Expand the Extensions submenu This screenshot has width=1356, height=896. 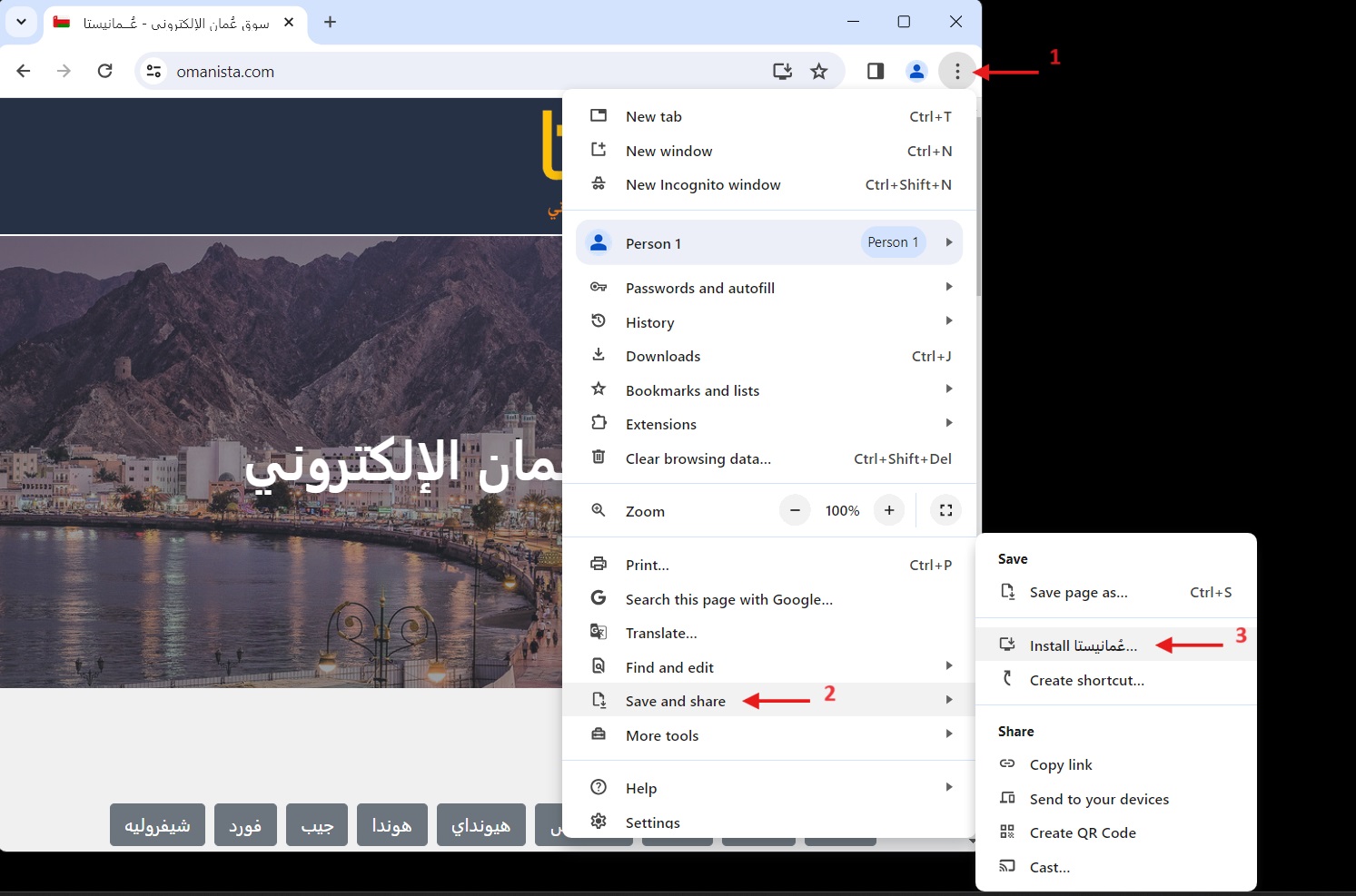click(769, 424)
